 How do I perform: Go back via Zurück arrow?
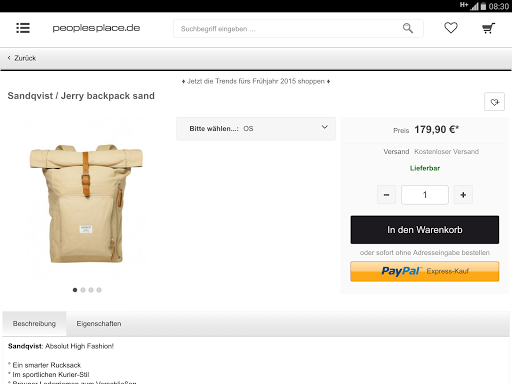point(22,58)
